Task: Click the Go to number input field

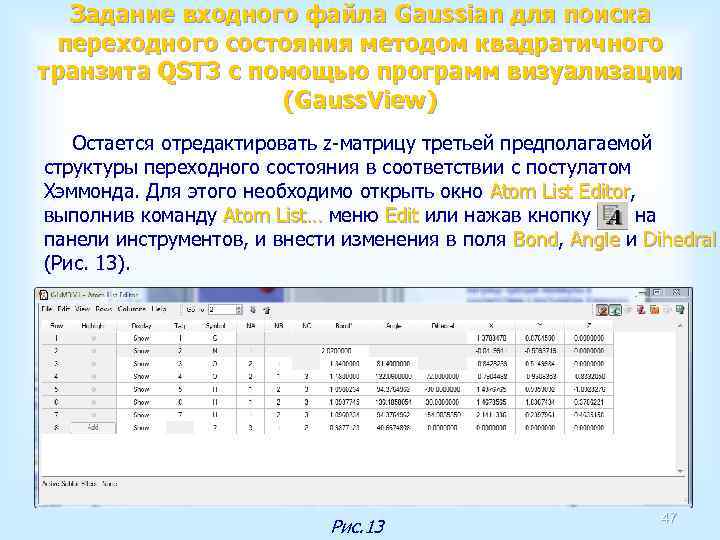Action: 222,310
